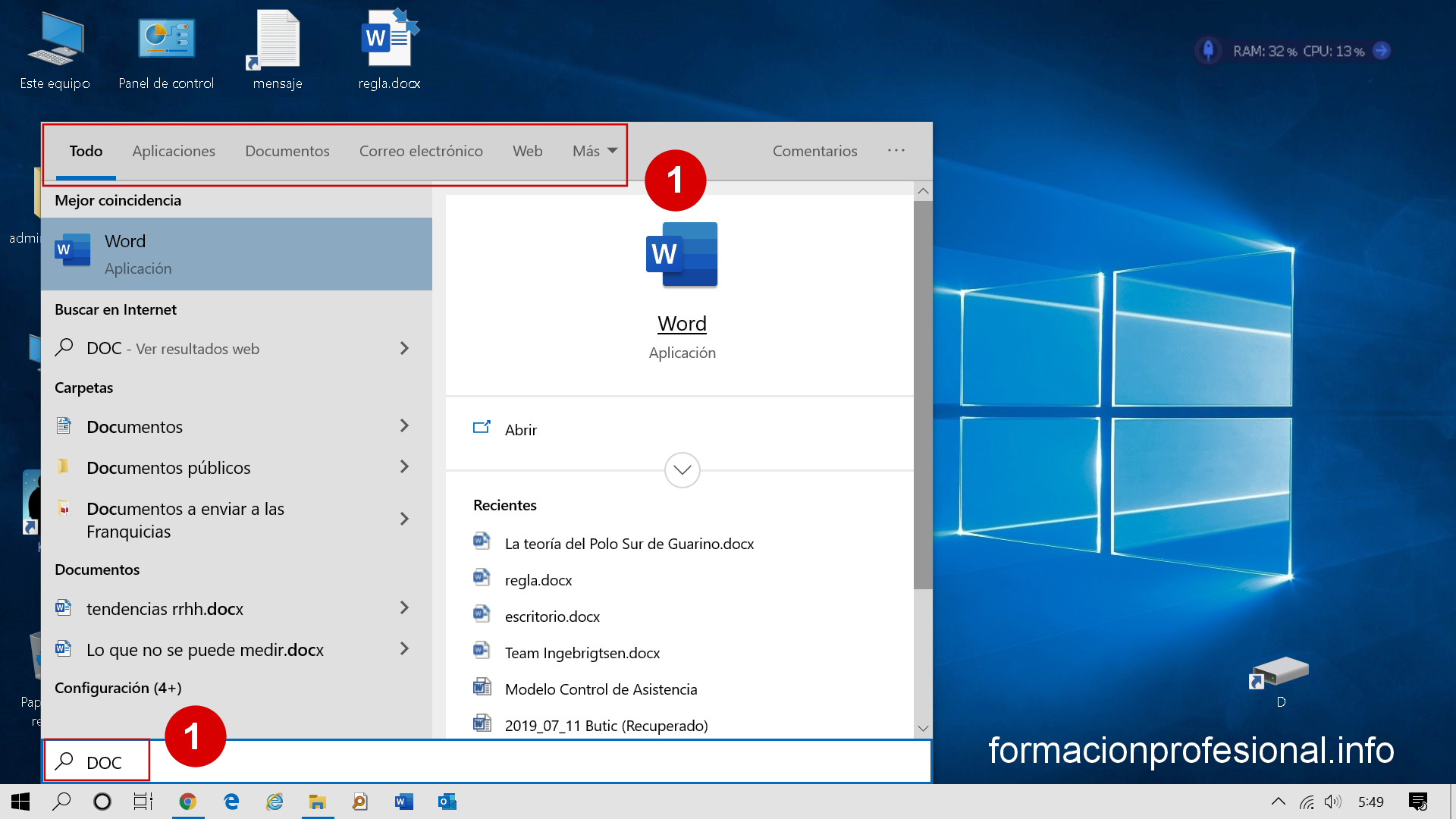Click the arrow button in CPU widget
This screenshot has width=1456, height=819.
pyautogui.click(x=1382, y=51)
